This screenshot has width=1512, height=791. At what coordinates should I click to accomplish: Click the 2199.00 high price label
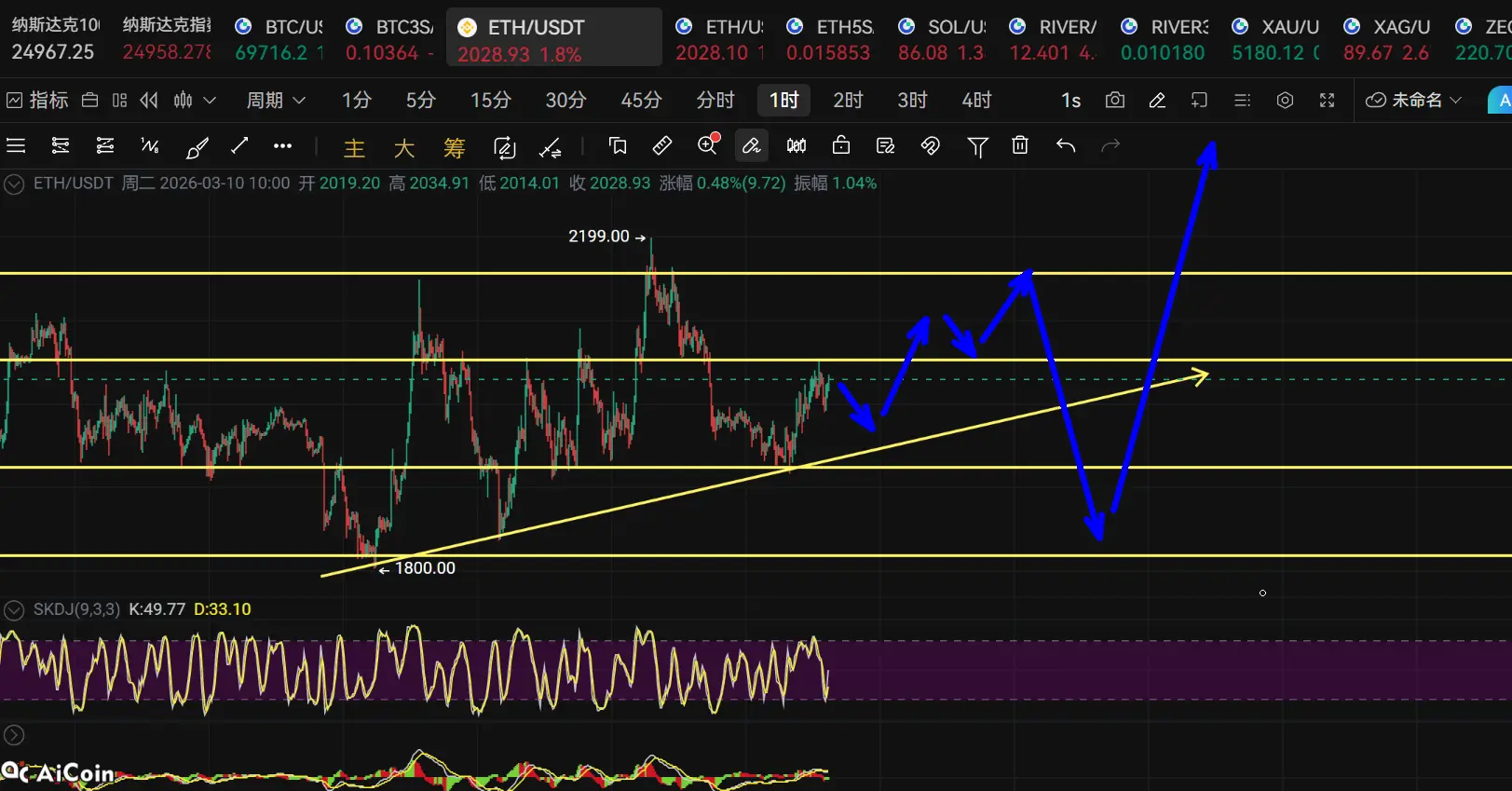[x=599, y=237]
